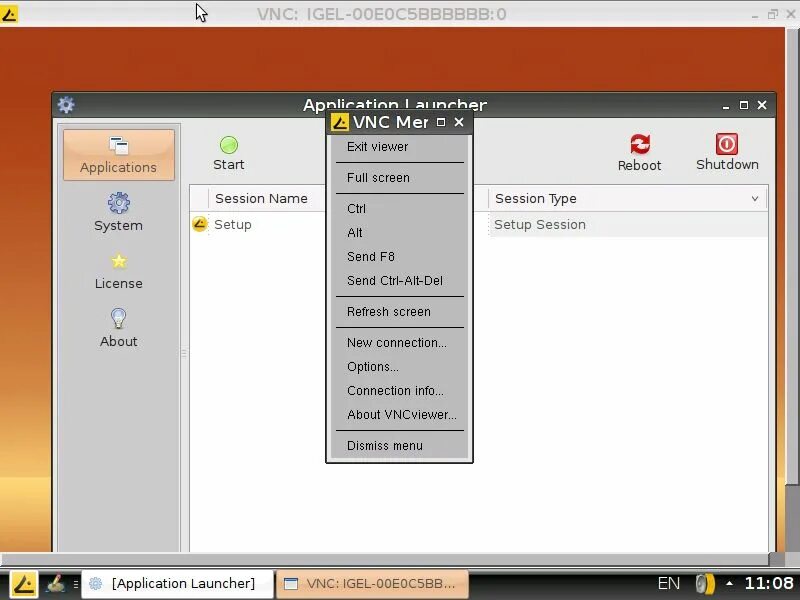Open the License star icon

pyautogui.click(x=118, y=261)
